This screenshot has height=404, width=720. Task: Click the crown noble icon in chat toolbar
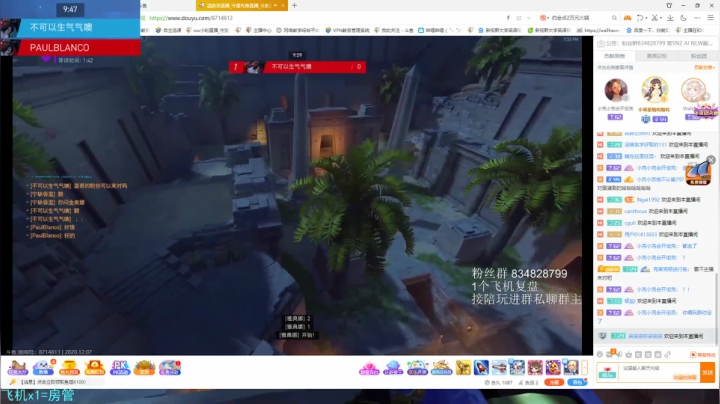point(629,354)
